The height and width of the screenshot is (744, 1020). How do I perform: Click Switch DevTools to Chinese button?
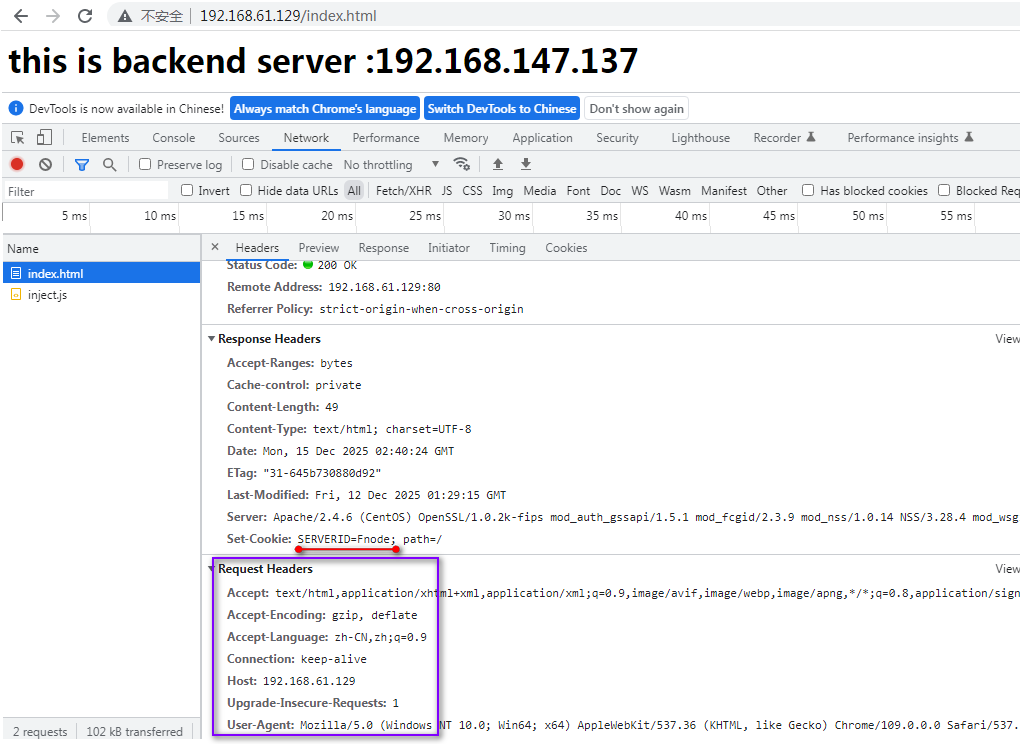[x=502, y=109]
